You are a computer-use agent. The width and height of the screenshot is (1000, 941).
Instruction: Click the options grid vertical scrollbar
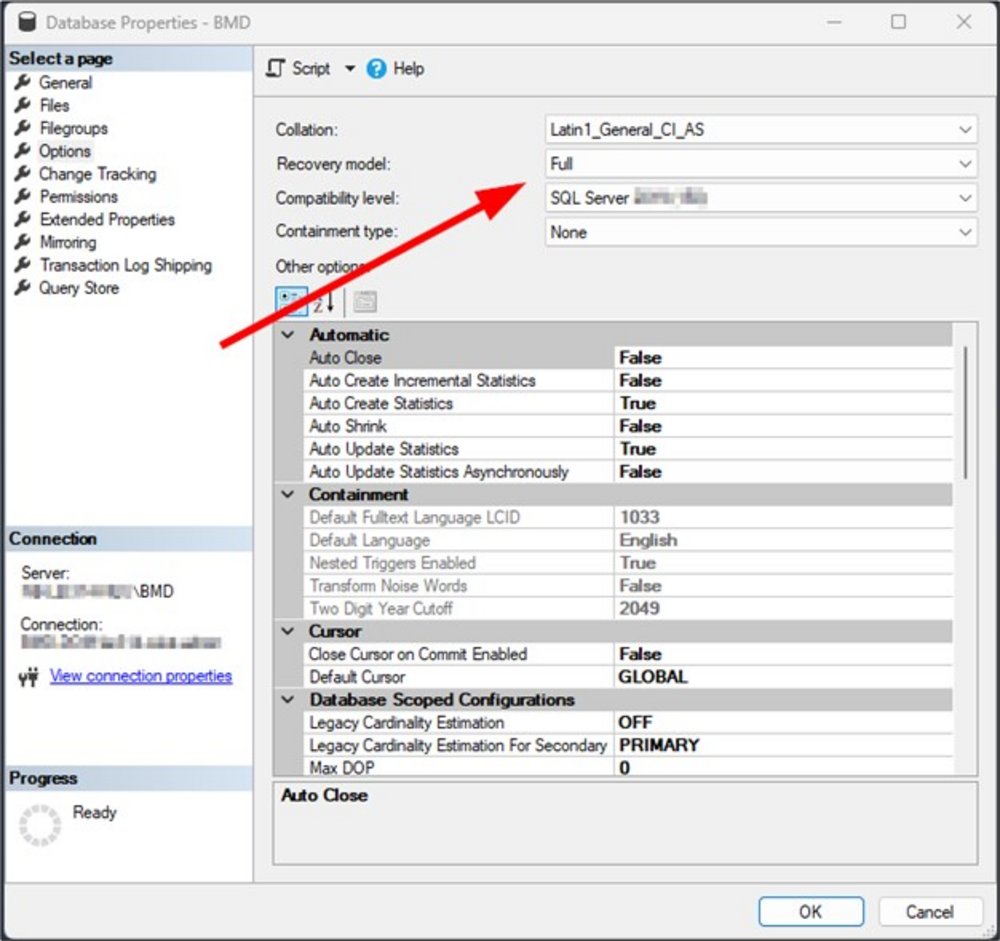click(x=965, y=412)
